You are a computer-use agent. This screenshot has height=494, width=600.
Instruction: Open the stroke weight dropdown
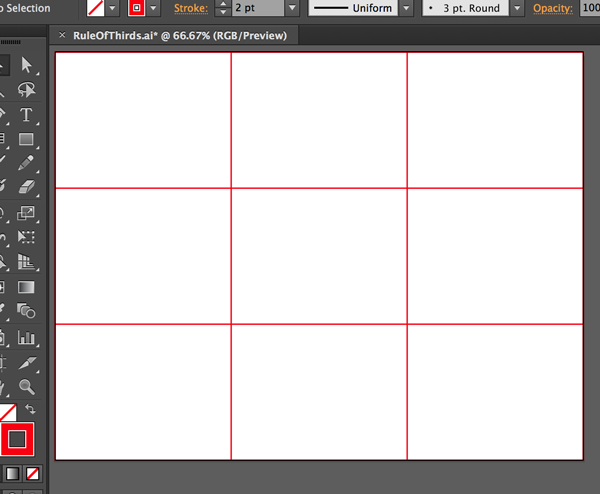292,8
